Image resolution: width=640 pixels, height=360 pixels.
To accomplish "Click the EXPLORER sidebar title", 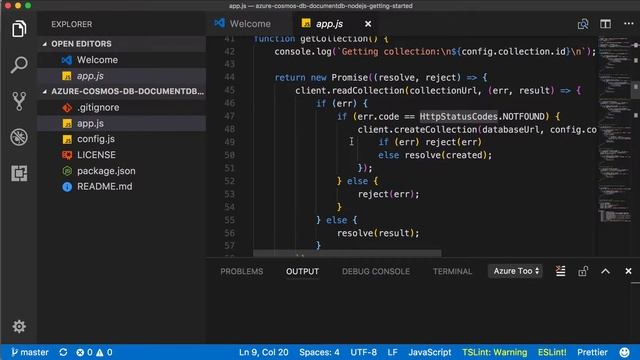I will 72,24.
